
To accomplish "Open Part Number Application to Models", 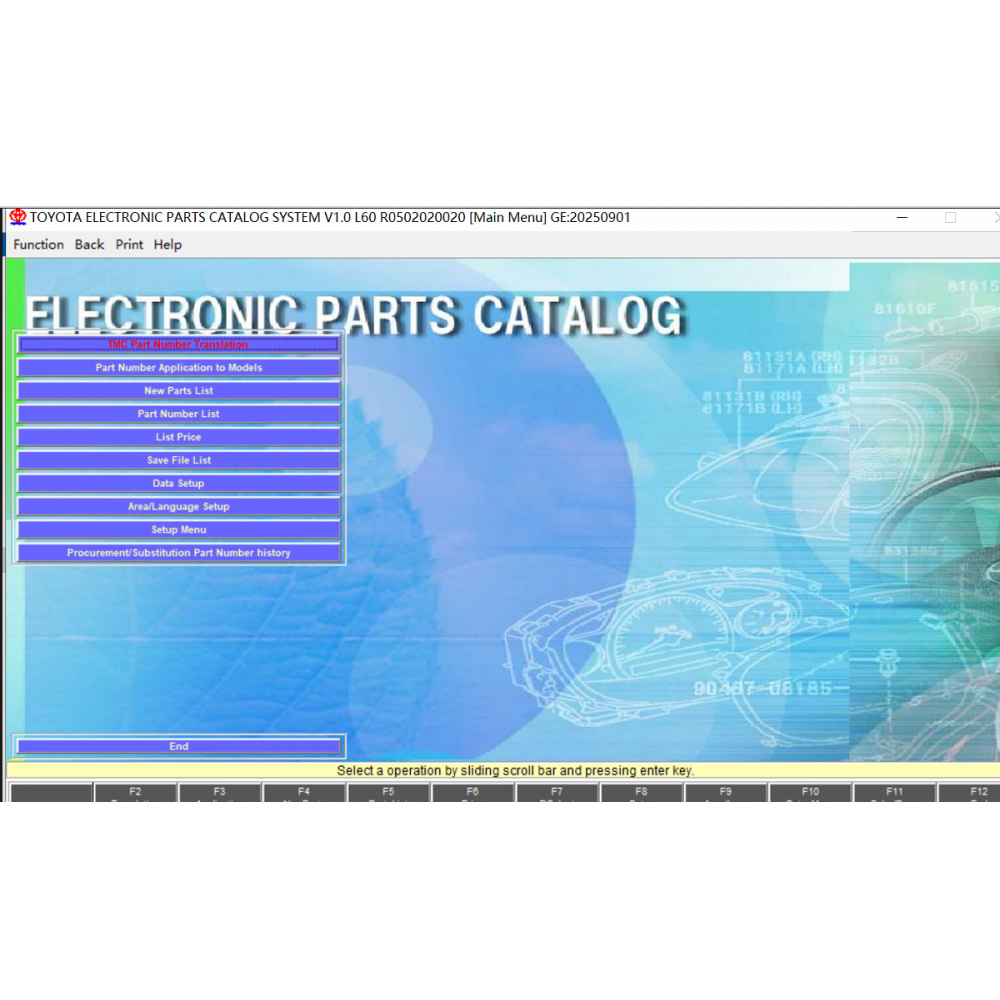I will [179, 368].
